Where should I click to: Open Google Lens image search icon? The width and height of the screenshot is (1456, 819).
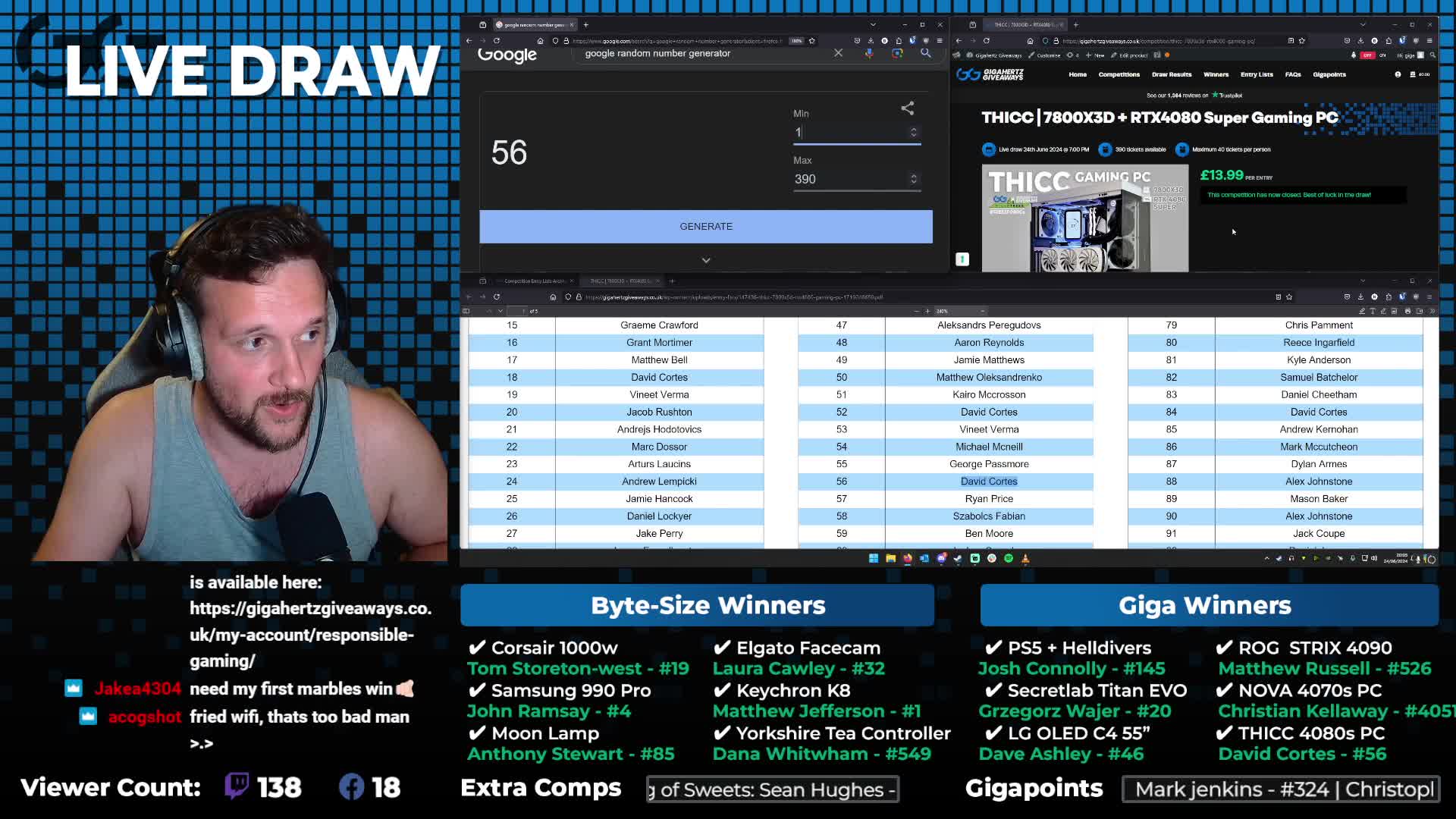(x=897, y=53)
